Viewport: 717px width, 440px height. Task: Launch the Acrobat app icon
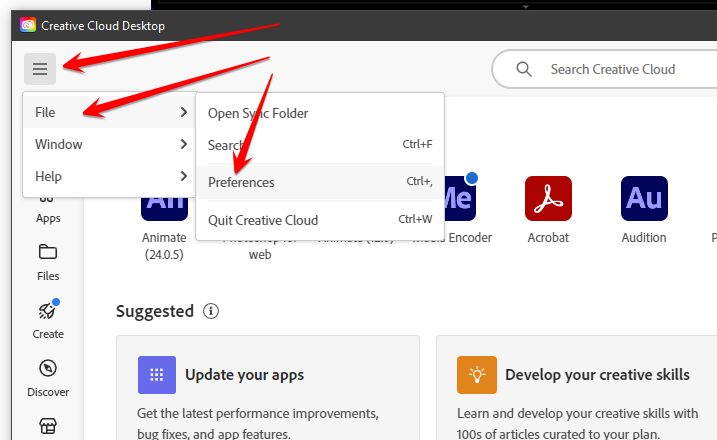click(548, 199)
